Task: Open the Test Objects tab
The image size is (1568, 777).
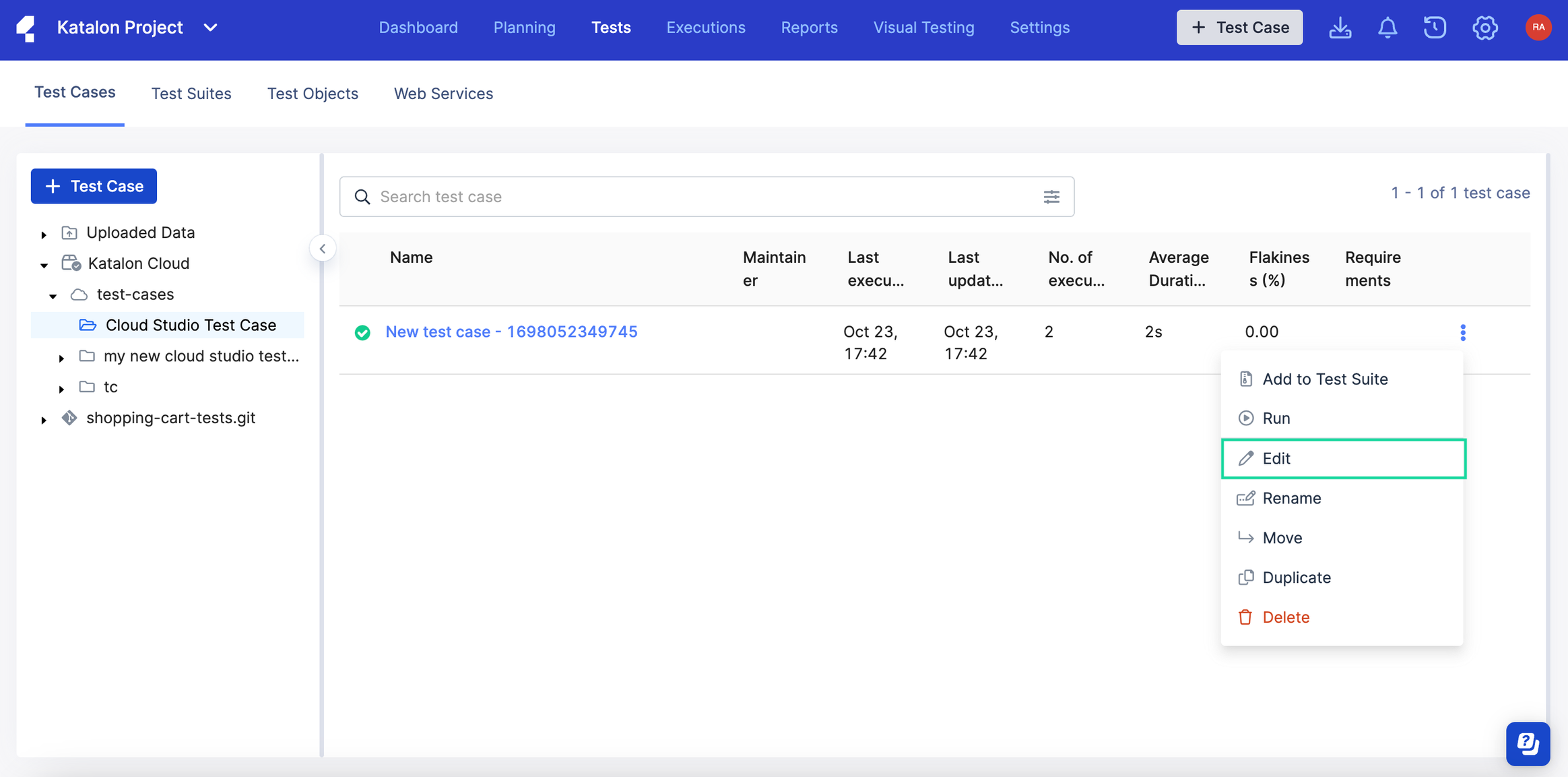Action: pyautogui.click(x=313, y=94)
